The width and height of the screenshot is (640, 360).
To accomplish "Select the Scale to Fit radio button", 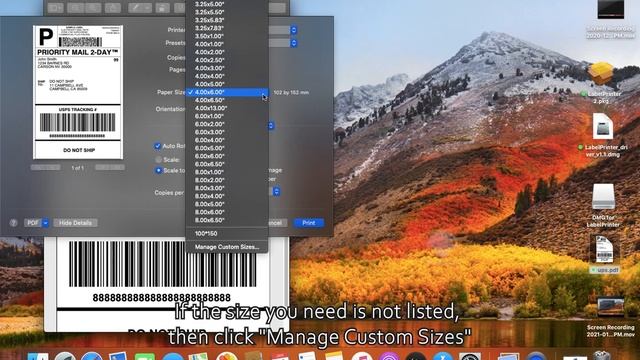I will pyautogui.click(x=158, y=170).
